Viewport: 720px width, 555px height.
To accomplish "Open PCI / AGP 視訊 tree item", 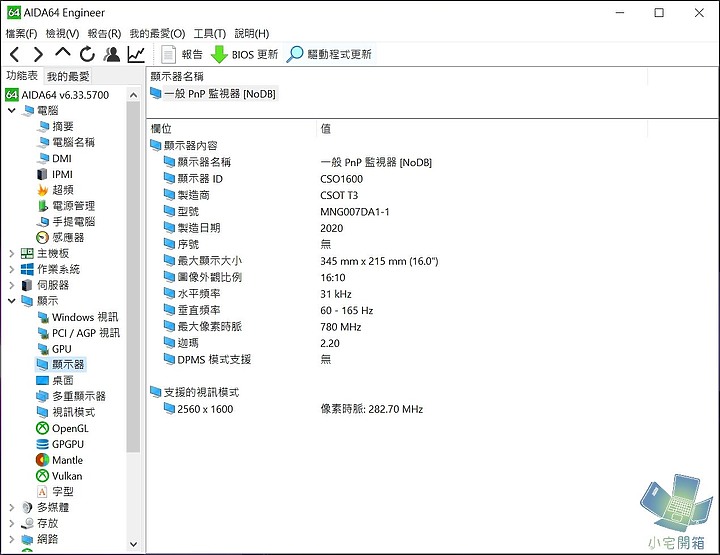I will point(79,333).
